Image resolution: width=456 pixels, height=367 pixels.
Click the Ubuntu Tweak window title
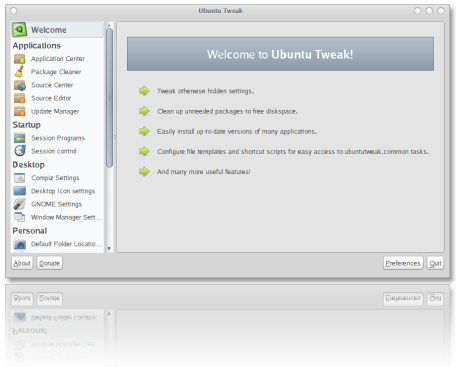(220, 11)
